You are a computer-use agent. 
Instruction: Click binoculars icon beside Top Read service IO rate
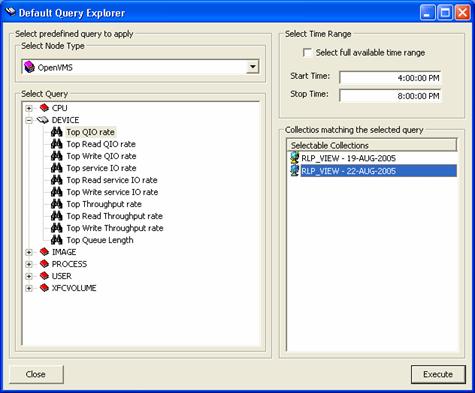tap(57, 180)
